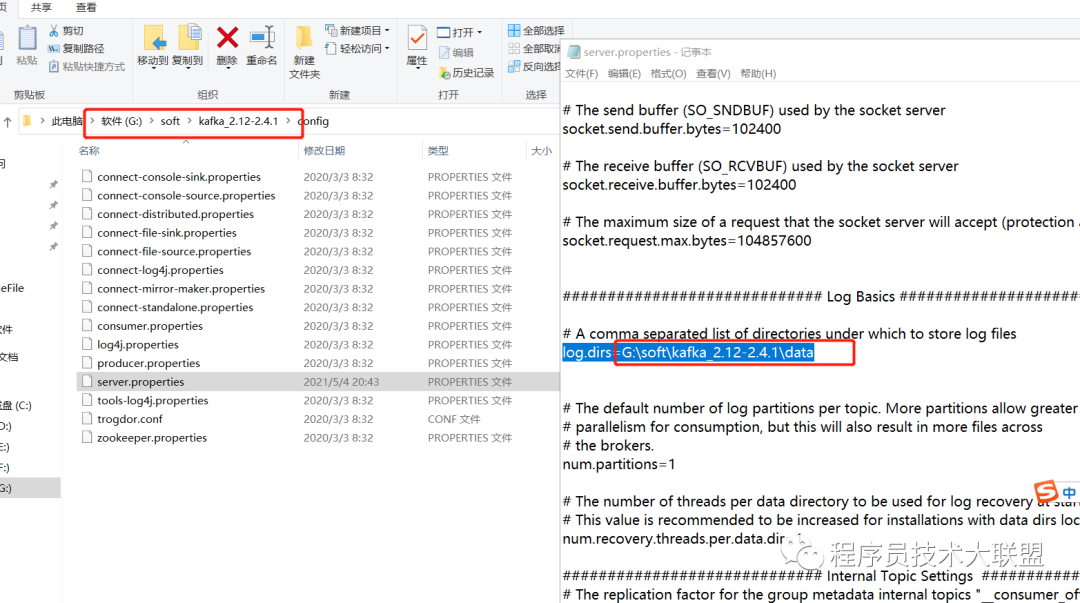Open New item (新建项目) dropdown
The image size is (1080, 603).
[x=357, y=30]
